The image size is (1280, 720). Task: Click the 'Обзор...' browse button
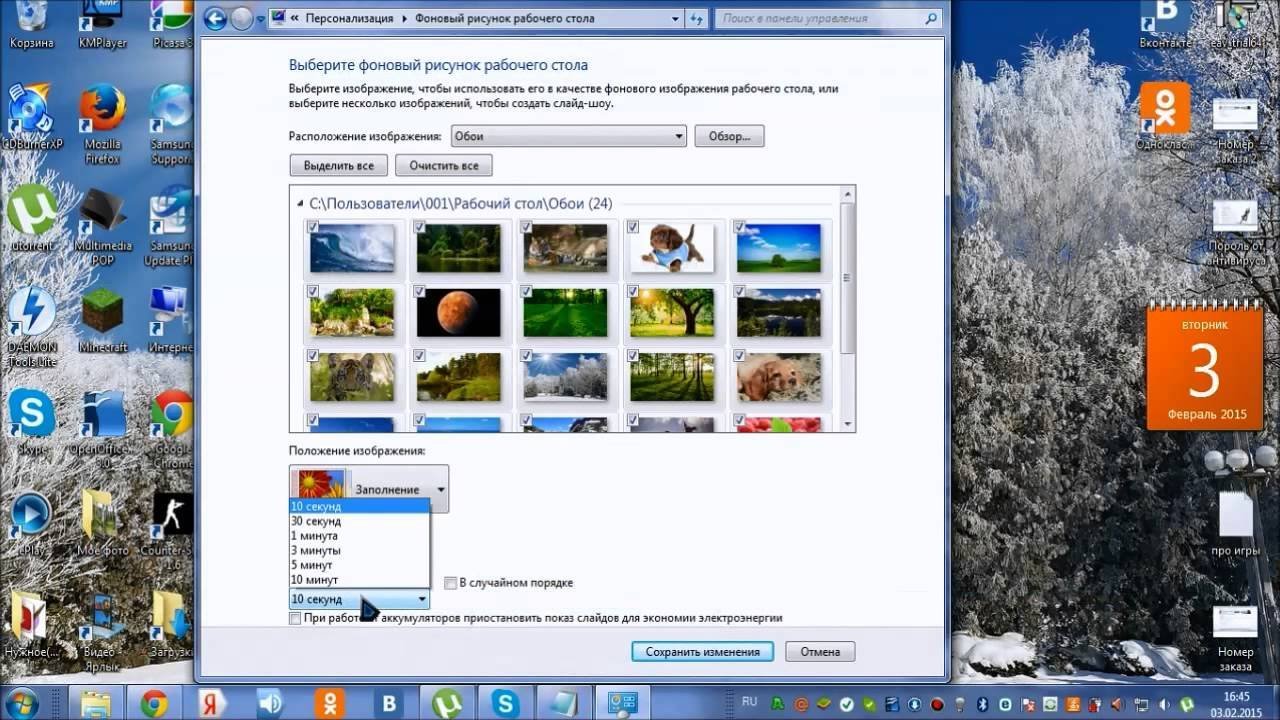coord(729,136)
